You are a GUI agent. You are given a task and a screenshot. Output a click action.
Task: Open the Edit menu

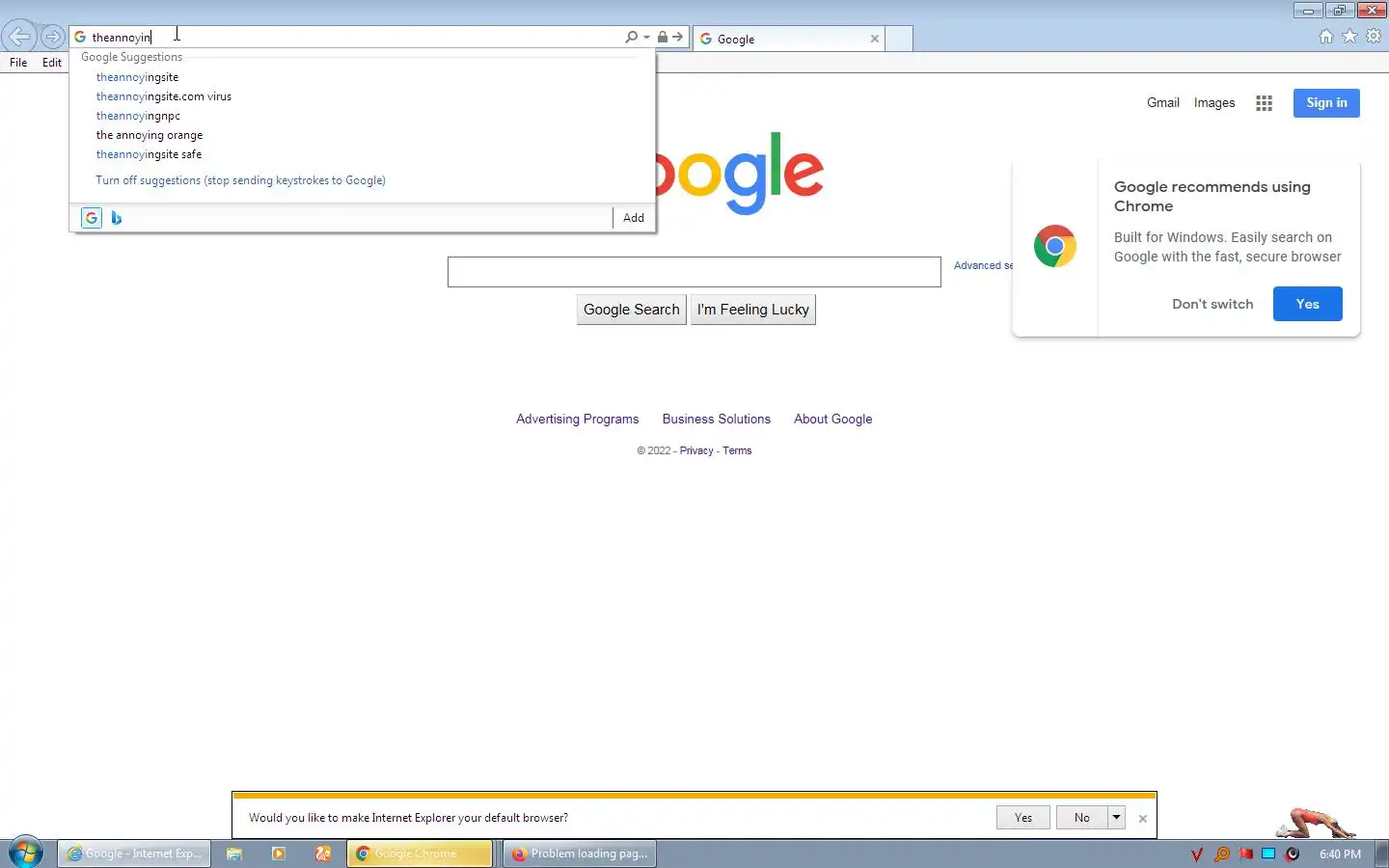click(x=52, y=63)
